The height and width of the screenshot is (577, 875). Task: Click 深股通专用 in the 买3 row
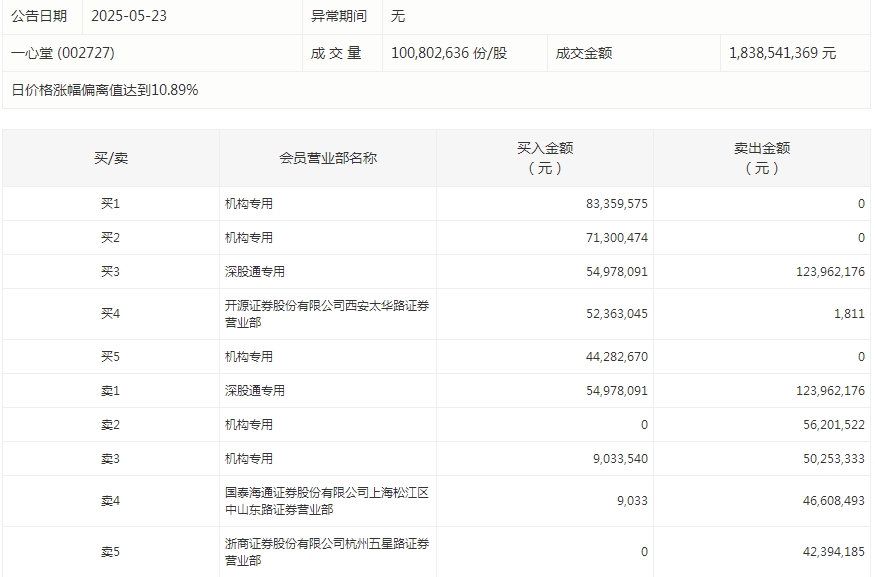pos(254,272)
